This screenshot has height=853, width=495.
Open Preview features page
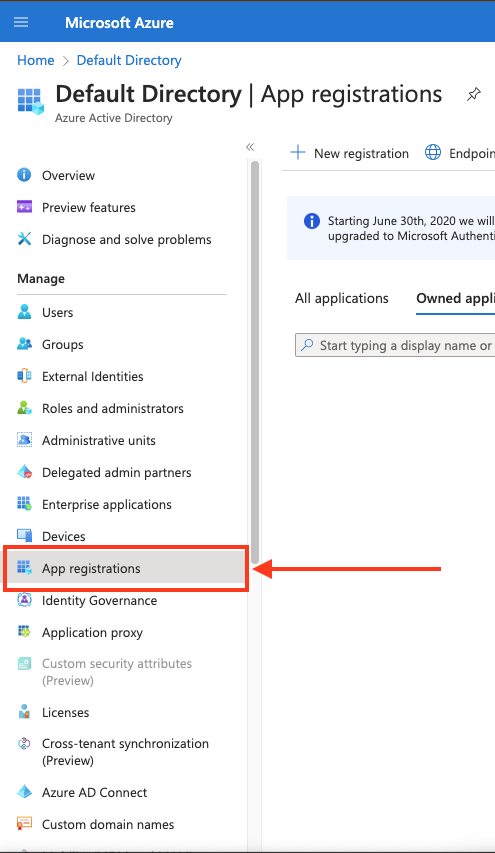tap(89, 207)
